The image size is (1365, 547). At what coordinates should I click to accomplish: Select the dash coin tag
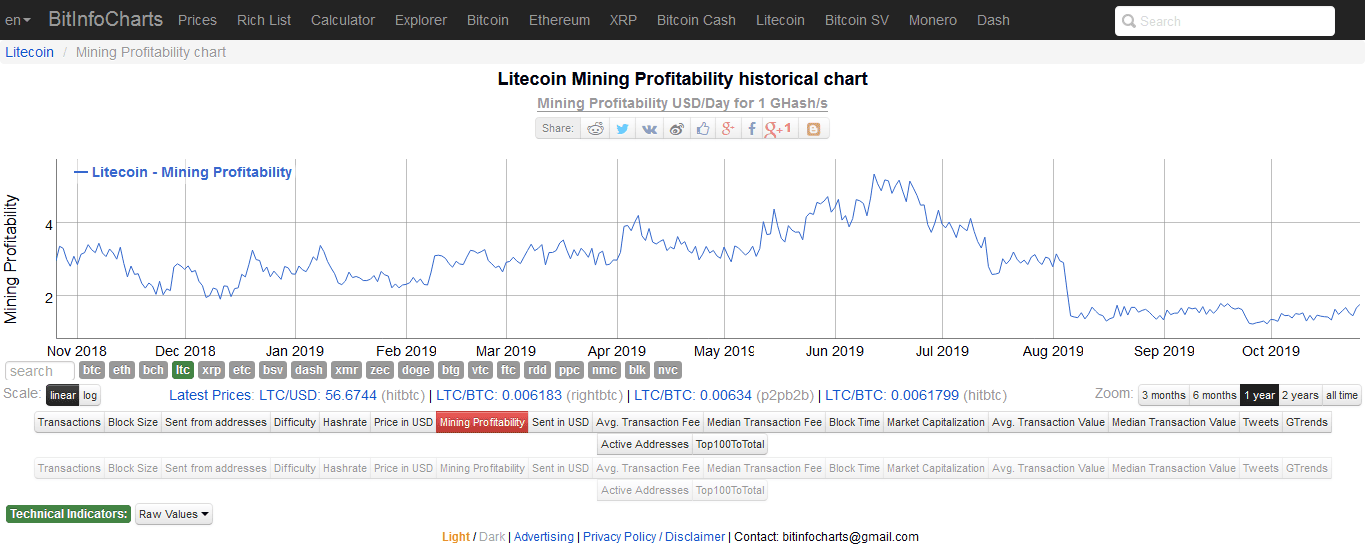pyautogui.click(x=309, y=370)
